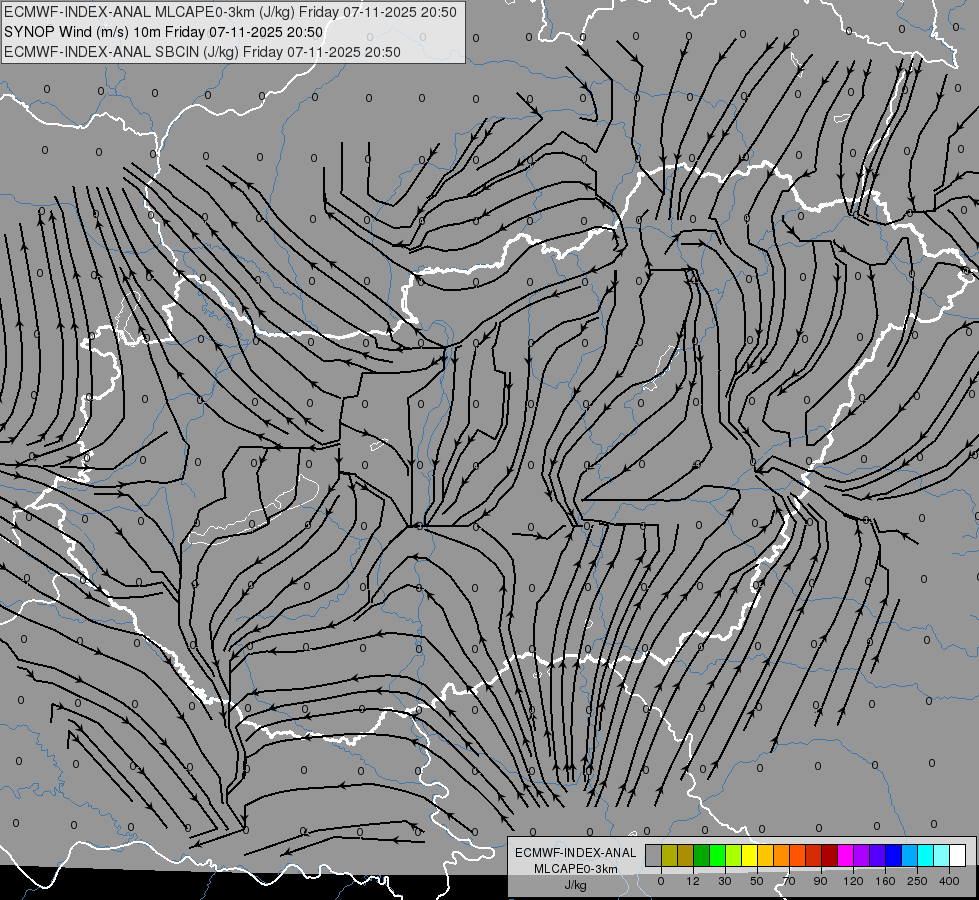Click the legend value 12
979x900 pixels.
[693, 881]
